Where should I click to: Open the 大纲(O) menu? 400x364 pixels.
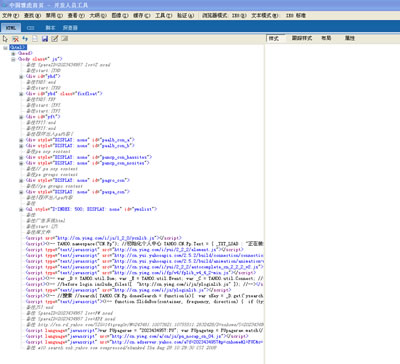pos(98,15)
